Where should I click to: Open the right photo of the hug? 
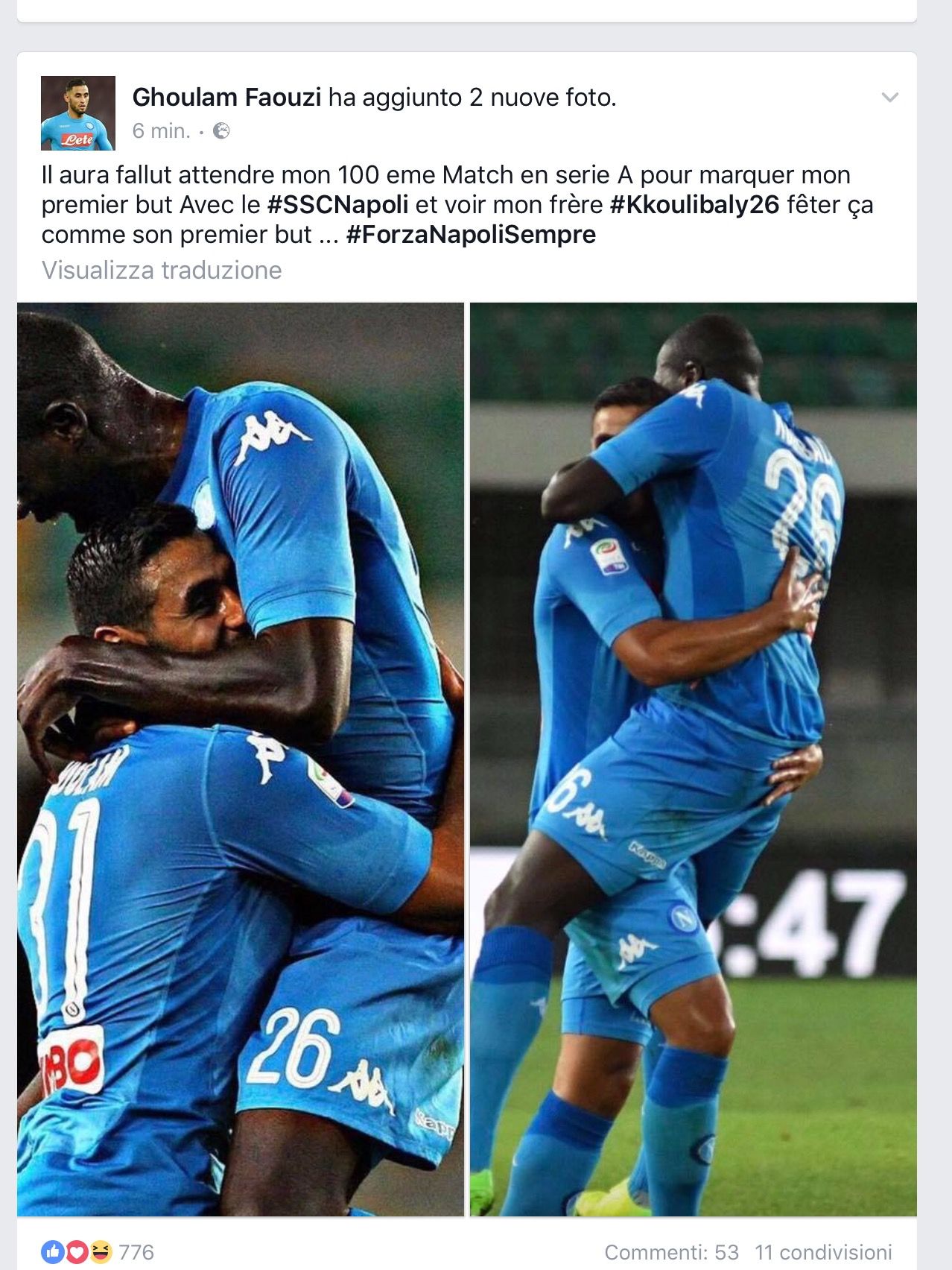point(693,759)
